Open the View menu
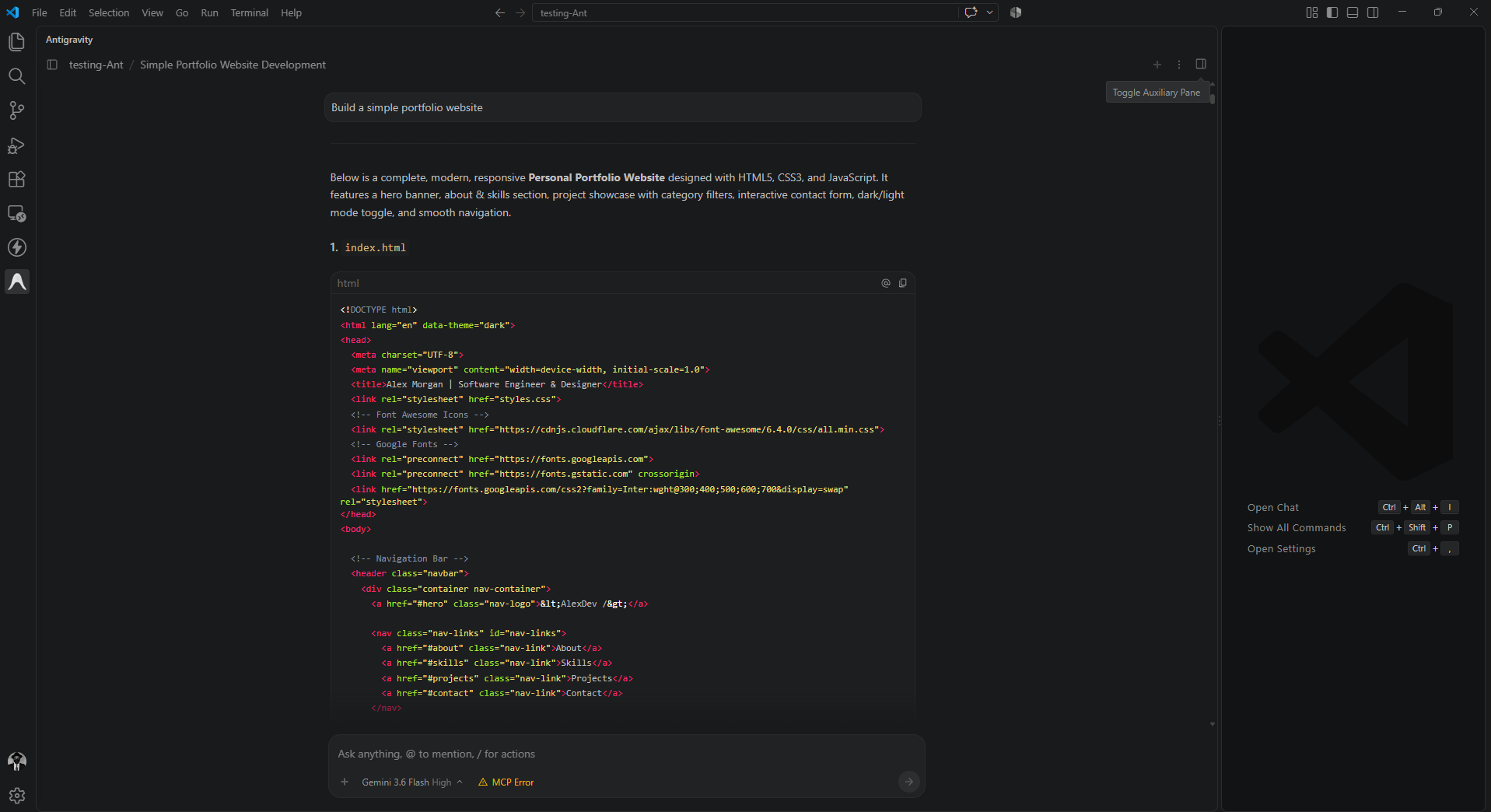This screenshot has height=812, width=1491. (x=152, y=13)
